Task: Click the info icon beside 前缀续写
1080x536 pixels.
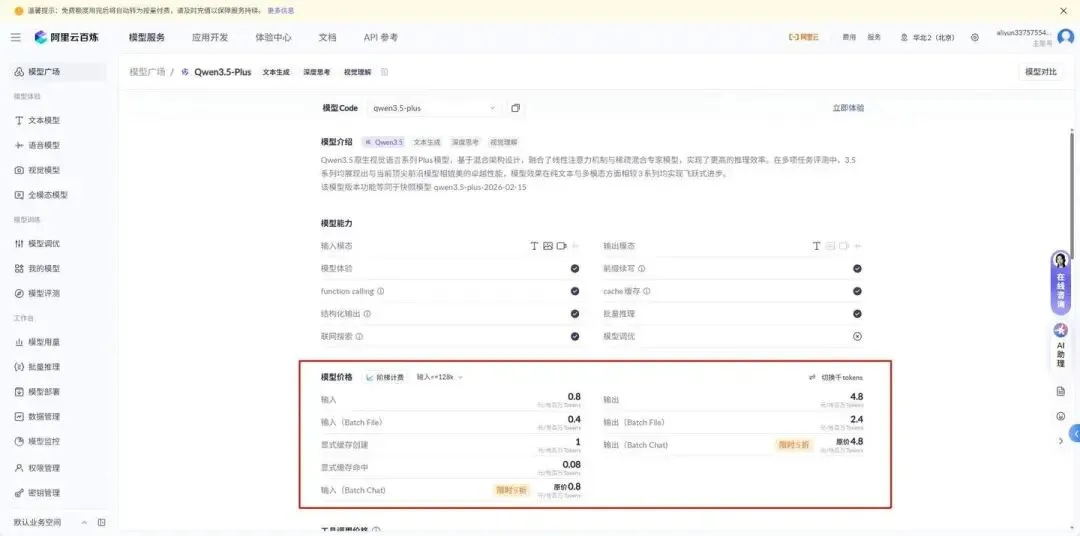Action: [x=641, y=269]
